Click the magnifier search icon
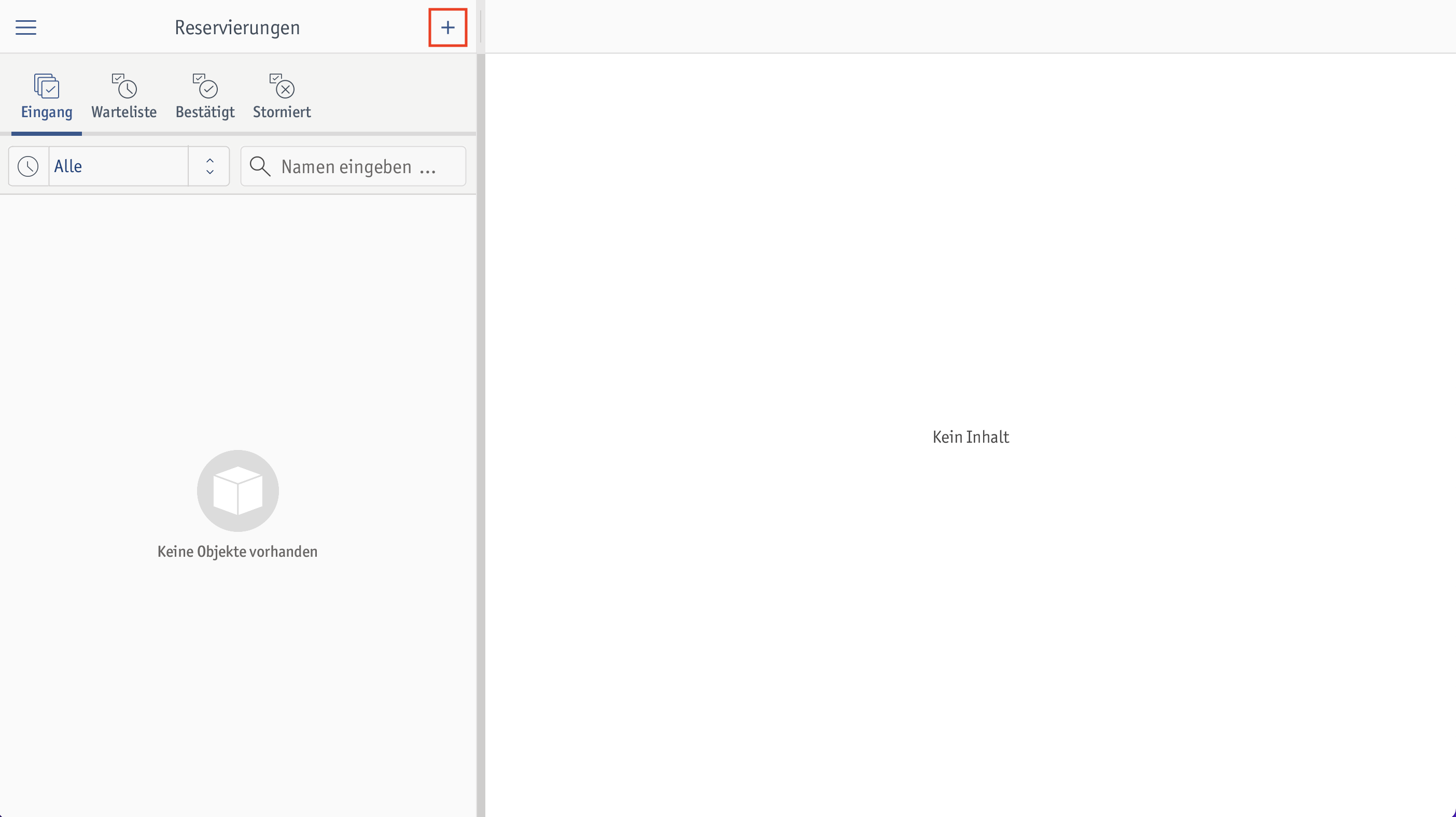 point(260,166)
